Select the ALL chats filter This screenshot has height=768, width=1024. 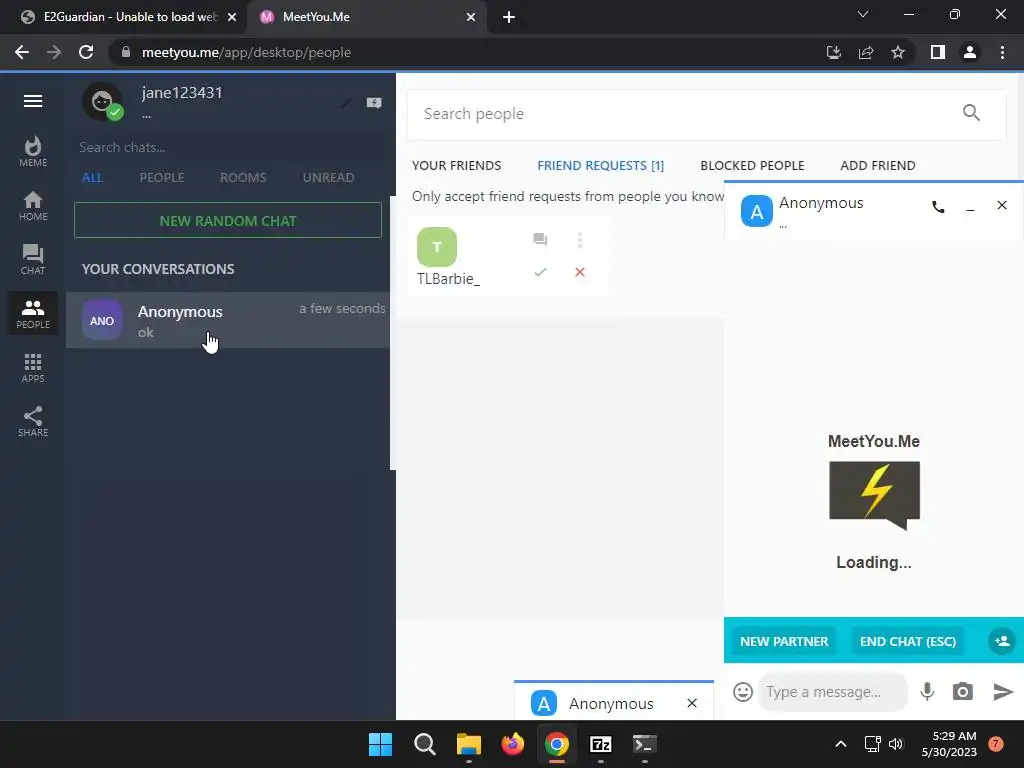point(92,178)
